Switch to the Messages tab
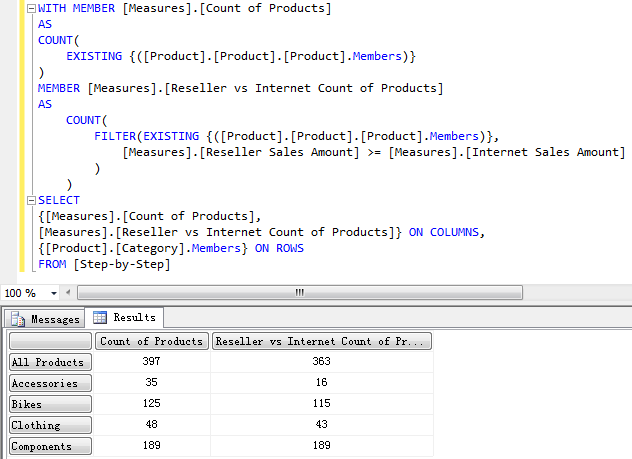Image resolution: width=632 pixels, height=459 pixels. click(x=45, y=319)
